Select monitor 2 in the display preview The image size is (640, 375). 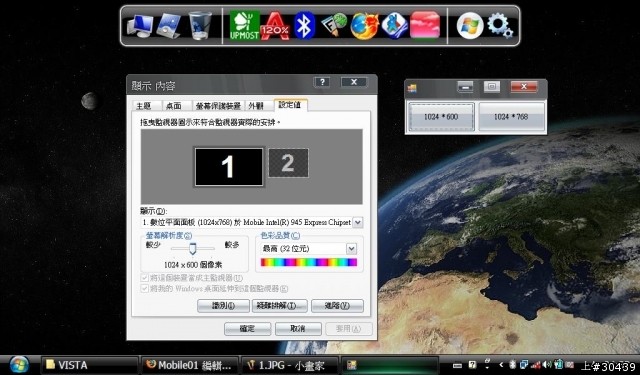coord(288,163)
